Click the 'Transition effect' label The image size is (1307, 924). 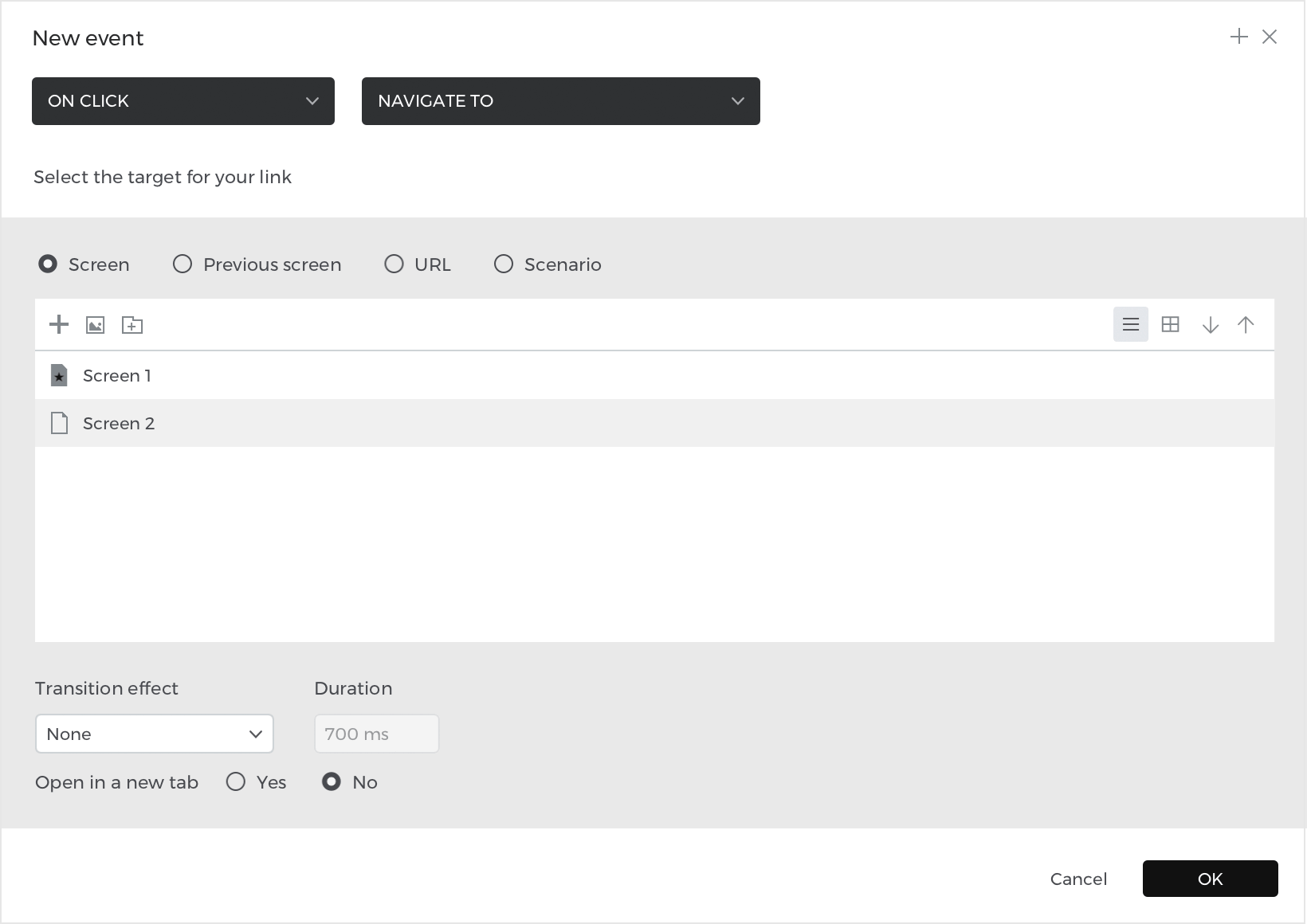click(x=107, y=688)
